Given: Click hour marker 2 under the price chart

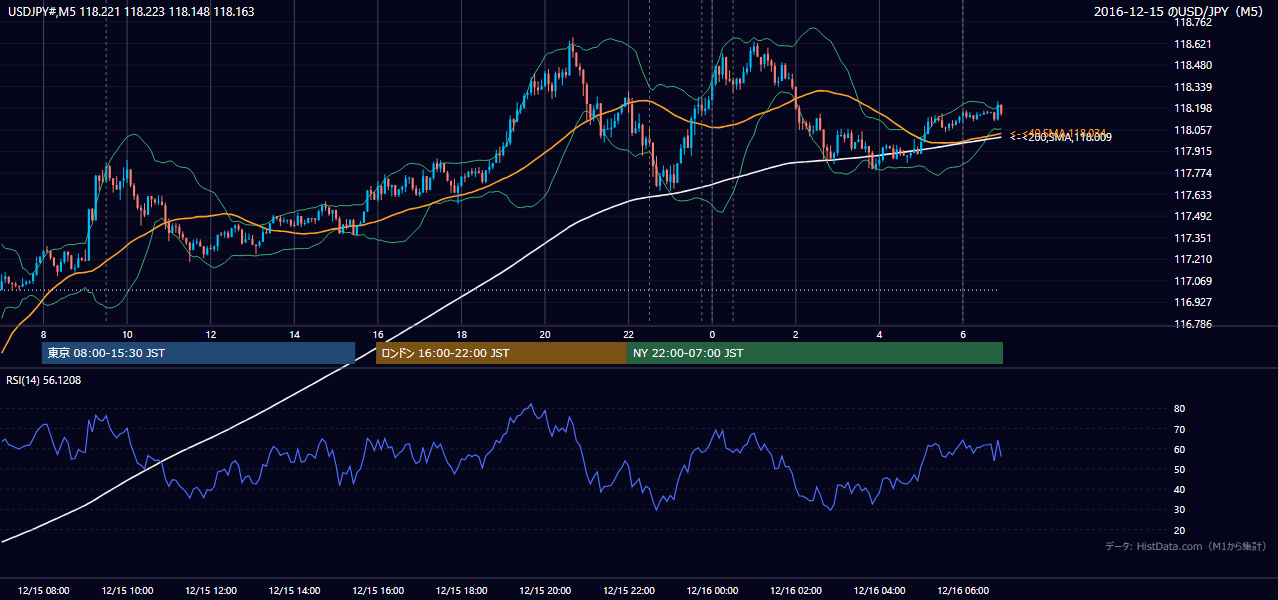Looking at the screenshot, I should pos(796,333).
